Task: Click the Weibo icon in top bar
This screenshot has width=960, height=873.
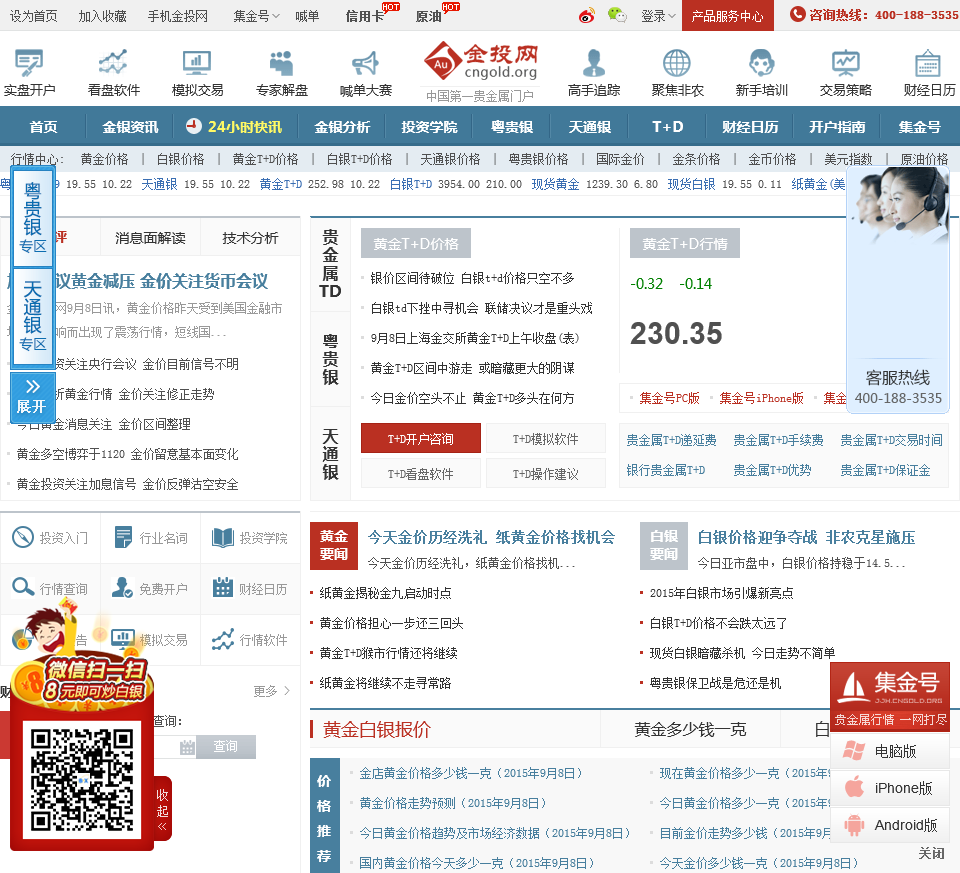Action: coord(587,16)
